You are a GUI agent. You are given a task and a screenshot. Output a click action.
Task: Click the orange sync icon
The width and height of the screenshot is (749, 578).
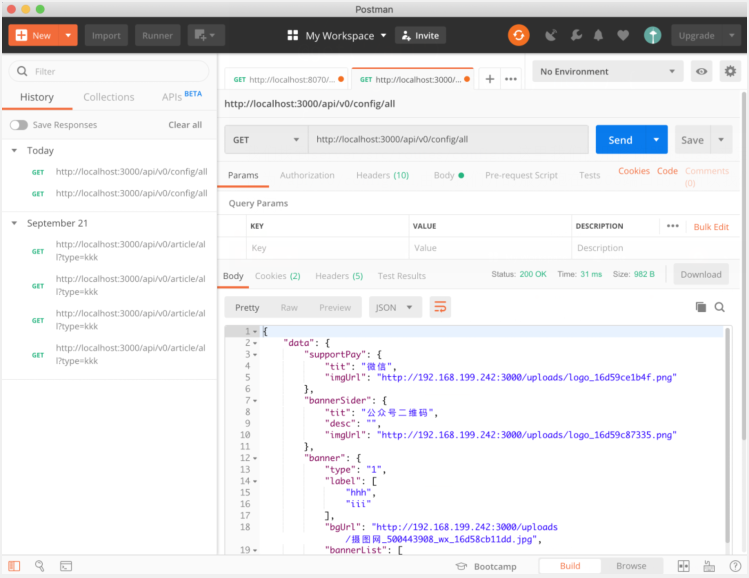(518, 35)
